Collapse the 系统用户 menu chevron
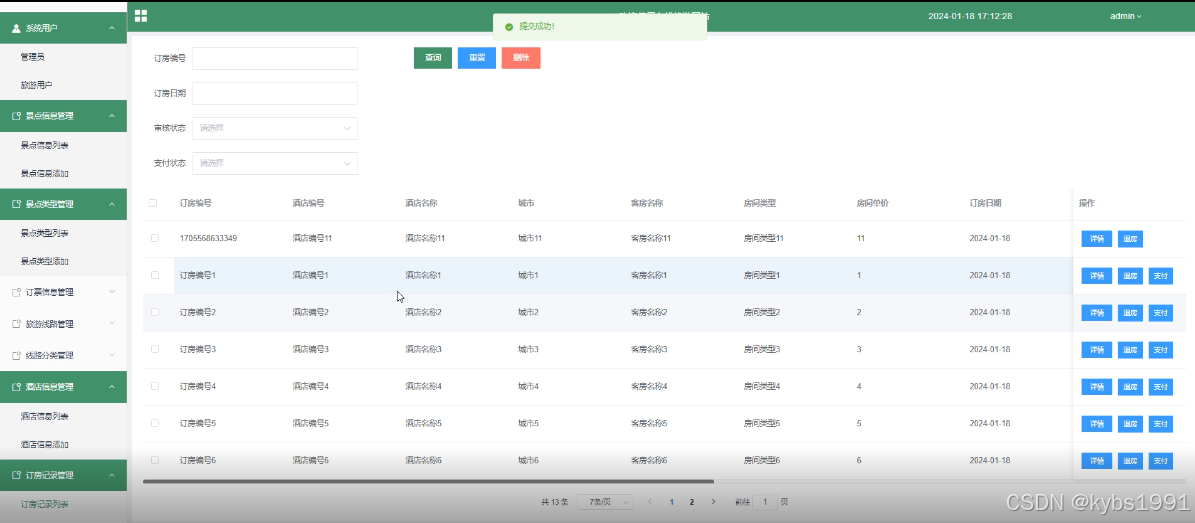The height and width of the screenshot is (523, 1195). [x=112, y=28]
